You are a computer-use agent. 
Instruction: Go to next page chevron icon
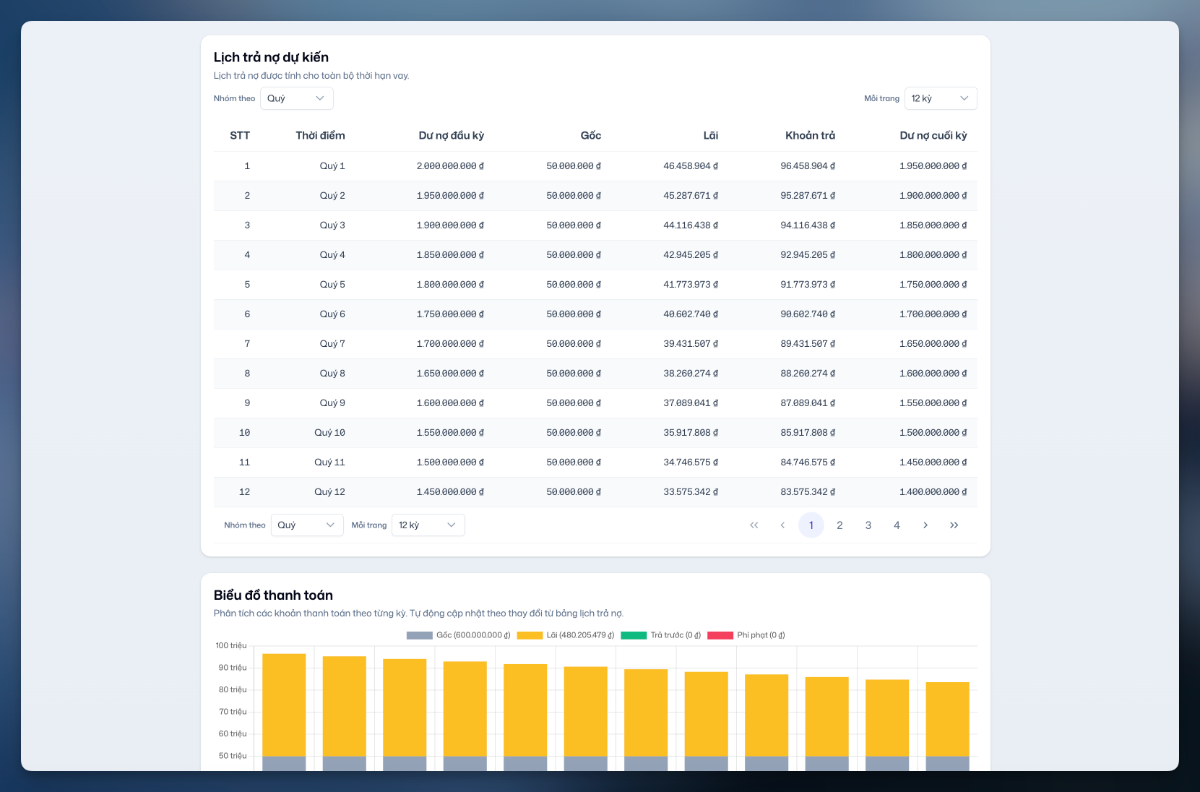(x=925, y=525)
